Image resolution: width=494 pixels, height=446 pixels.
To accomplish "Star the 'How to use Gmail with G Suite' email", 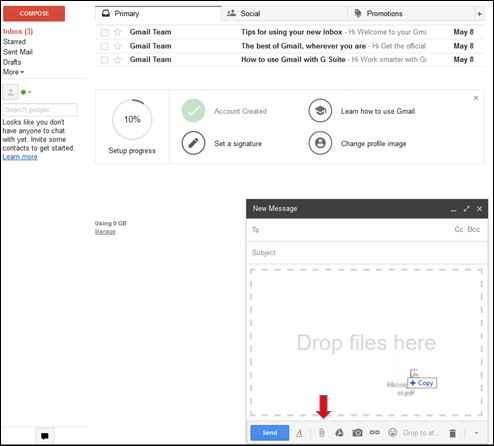I will [118, 60].
